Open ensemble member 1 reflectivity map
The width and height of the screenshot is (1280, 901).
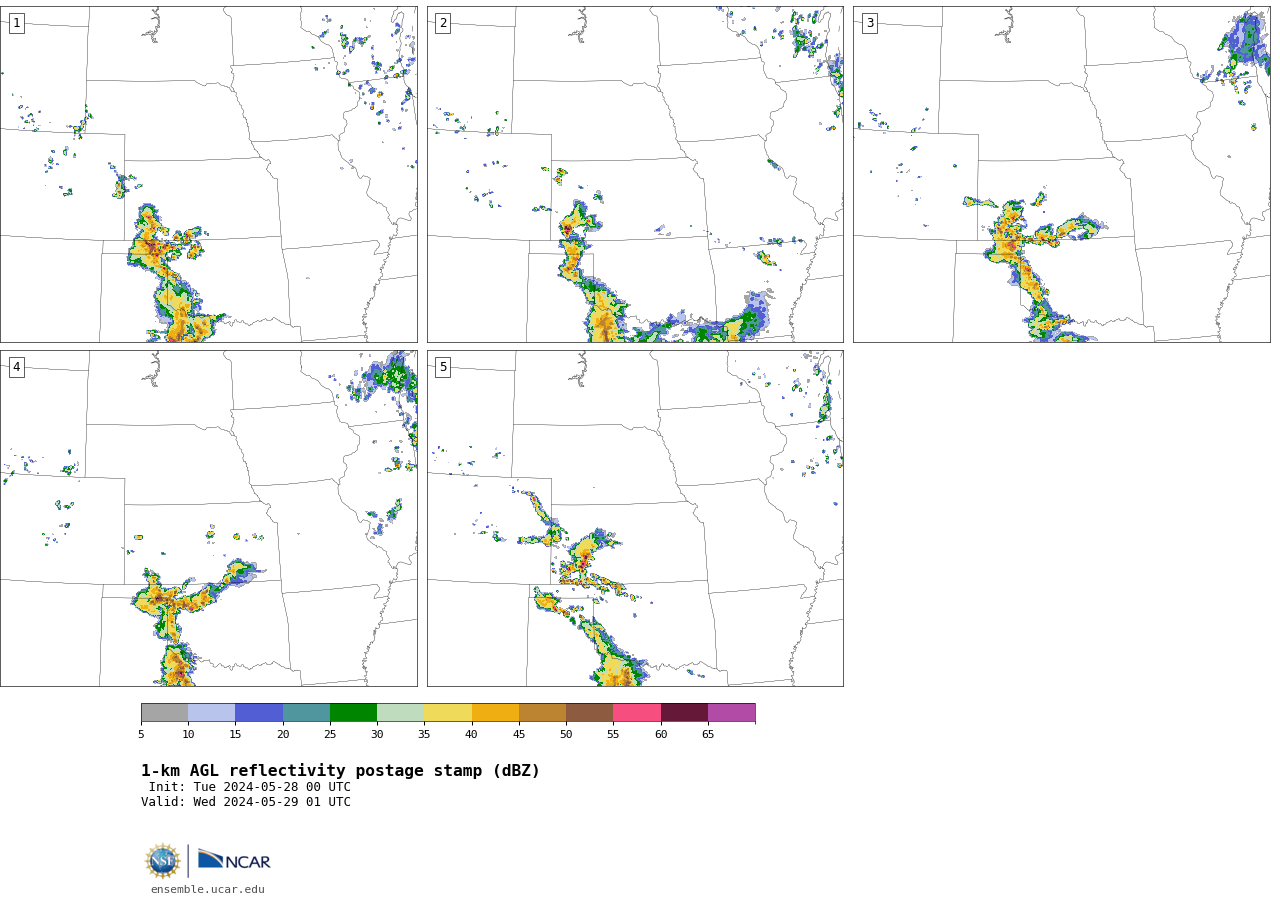click(x=208, y=175)
